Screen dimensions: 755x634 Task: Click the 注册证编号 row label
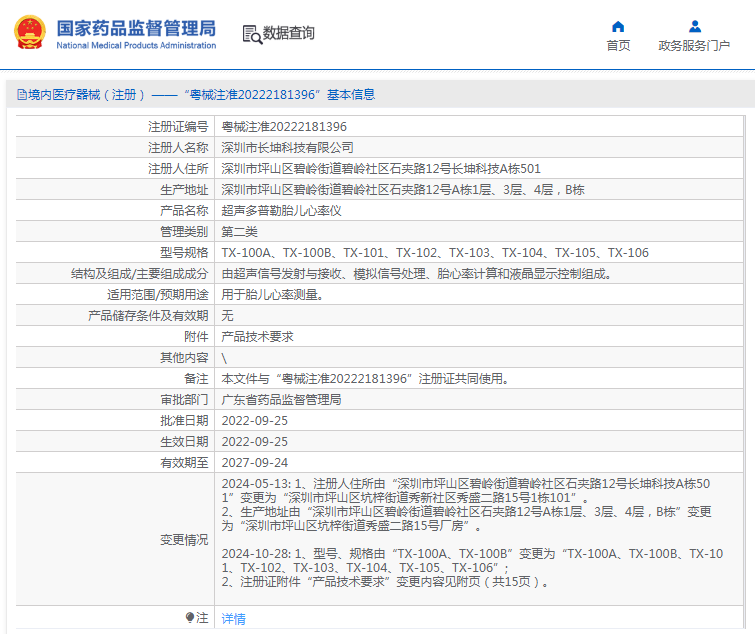[x=178, y=127]
